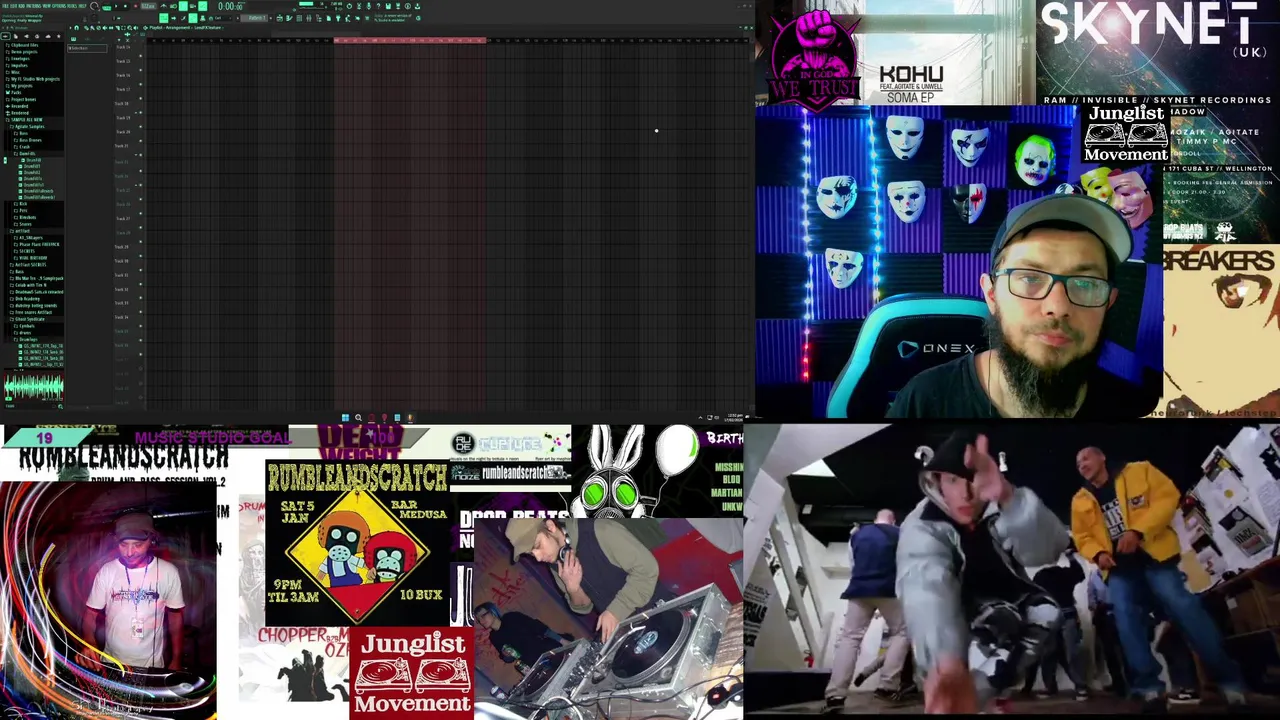Open the piano roll view icon
Image resolution: width=1280 pixels, height=720 pixels.
click(288, 18)
